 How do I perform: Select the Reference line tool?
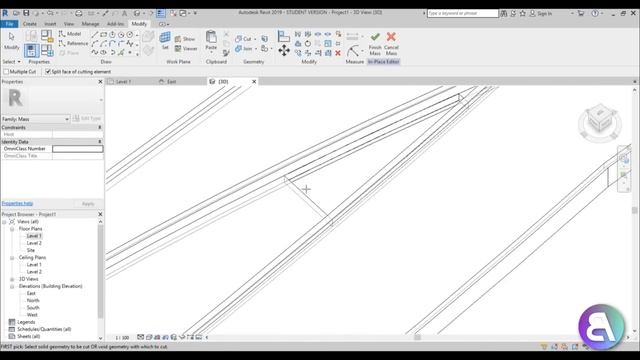[x=73, y=43]
